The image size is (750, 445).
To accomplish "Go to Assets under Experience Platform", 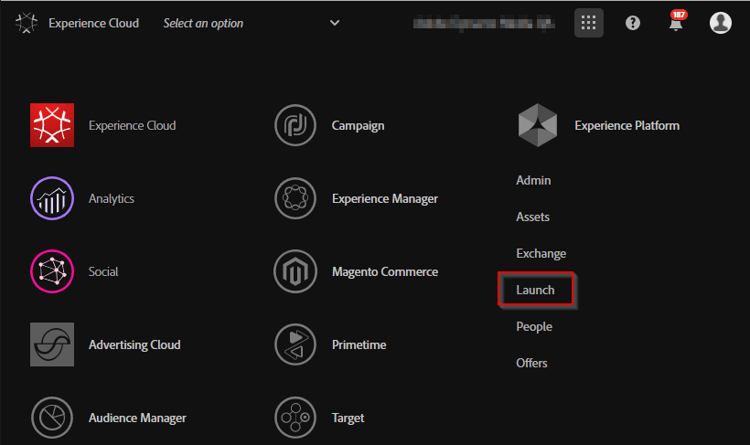I will 532,217.
